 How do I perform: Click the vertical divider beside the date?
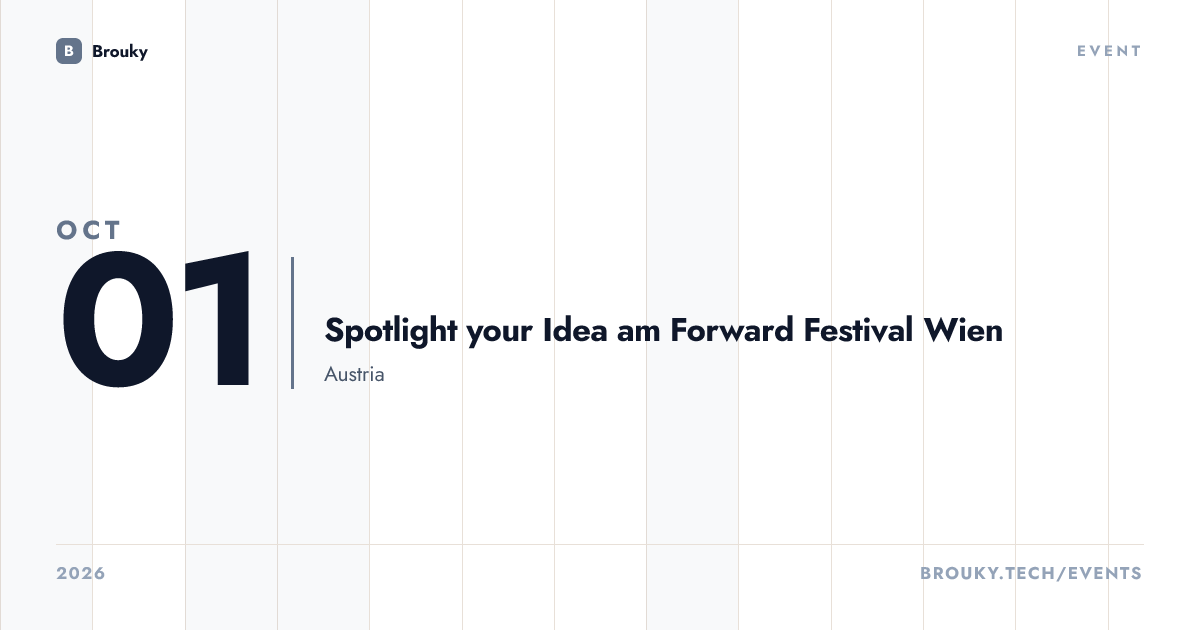292,322
